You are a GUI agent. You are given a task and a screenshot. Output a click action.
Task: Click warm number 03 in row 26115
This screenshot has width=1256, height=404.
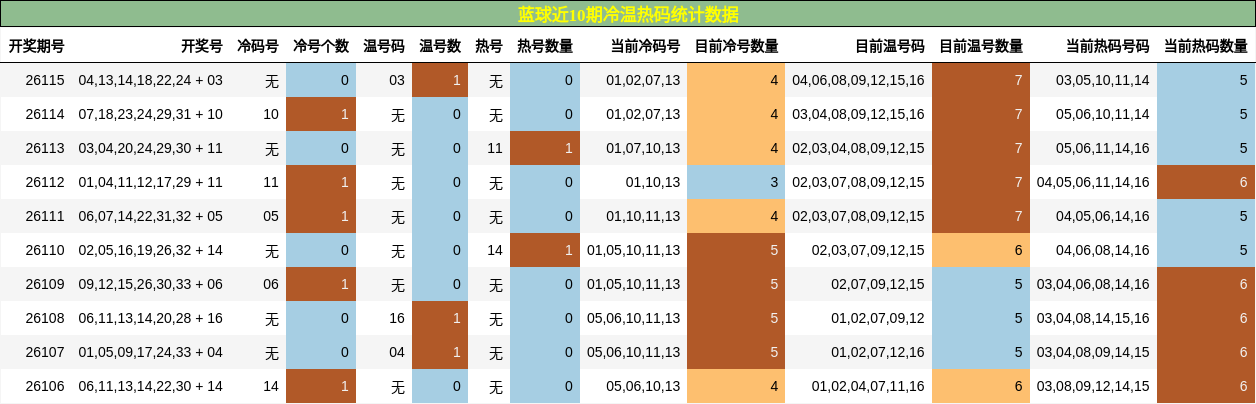(x=397, y=80)
